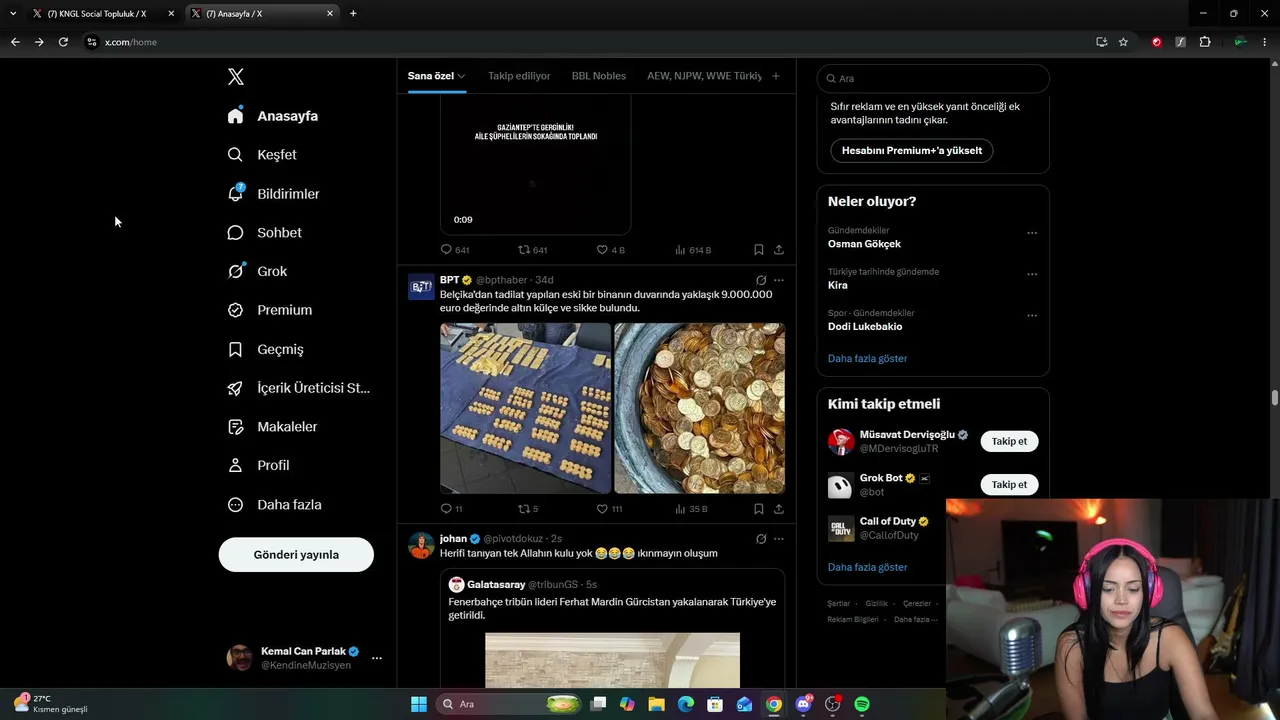Viewport: 1280px width, 720px height.
Task: Open the Chrome extensions puzzle menu
Action: [x=1205, y=42]
